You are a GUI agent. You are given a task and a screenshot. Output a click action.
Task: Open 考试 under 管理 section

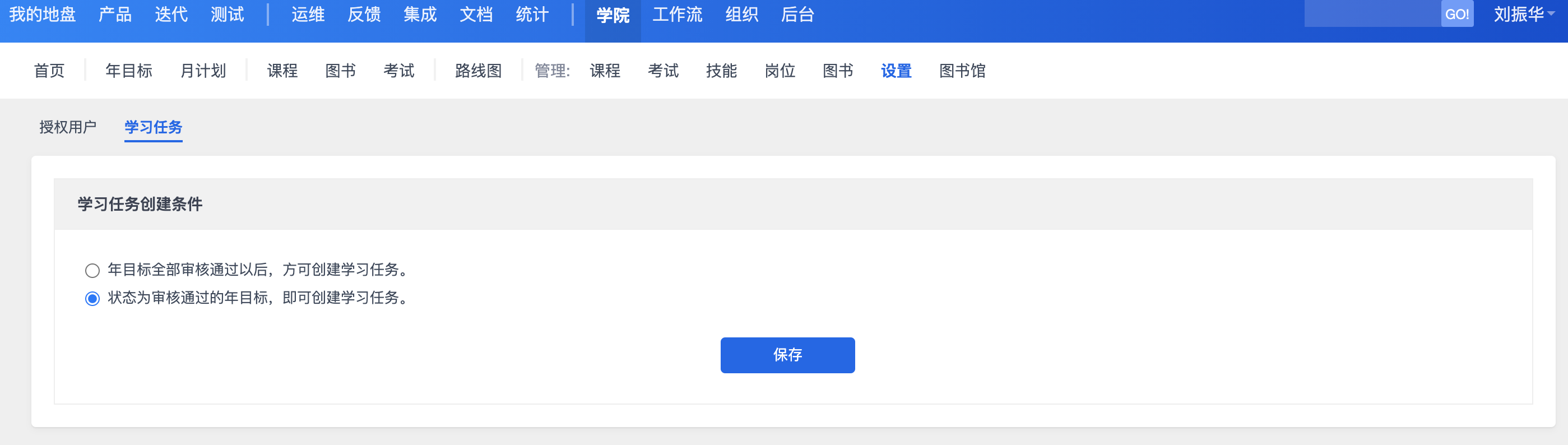[x=663, y=71]
